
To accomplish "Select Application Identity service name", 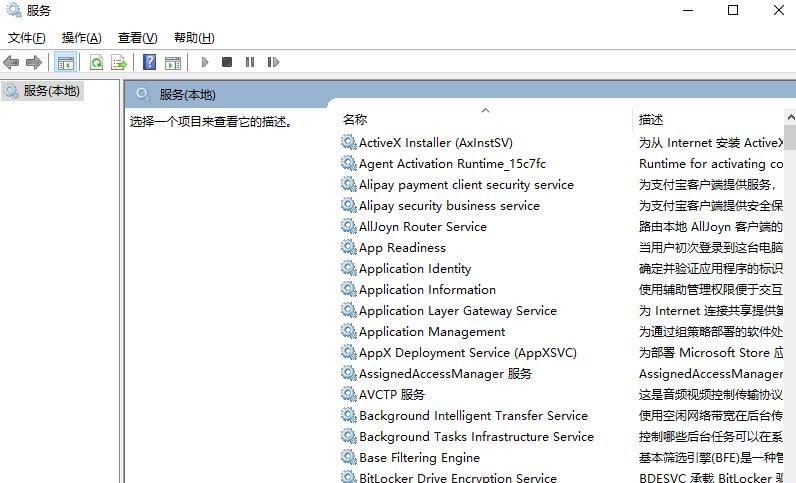I will pyautogui.click(x=415, y=269).
